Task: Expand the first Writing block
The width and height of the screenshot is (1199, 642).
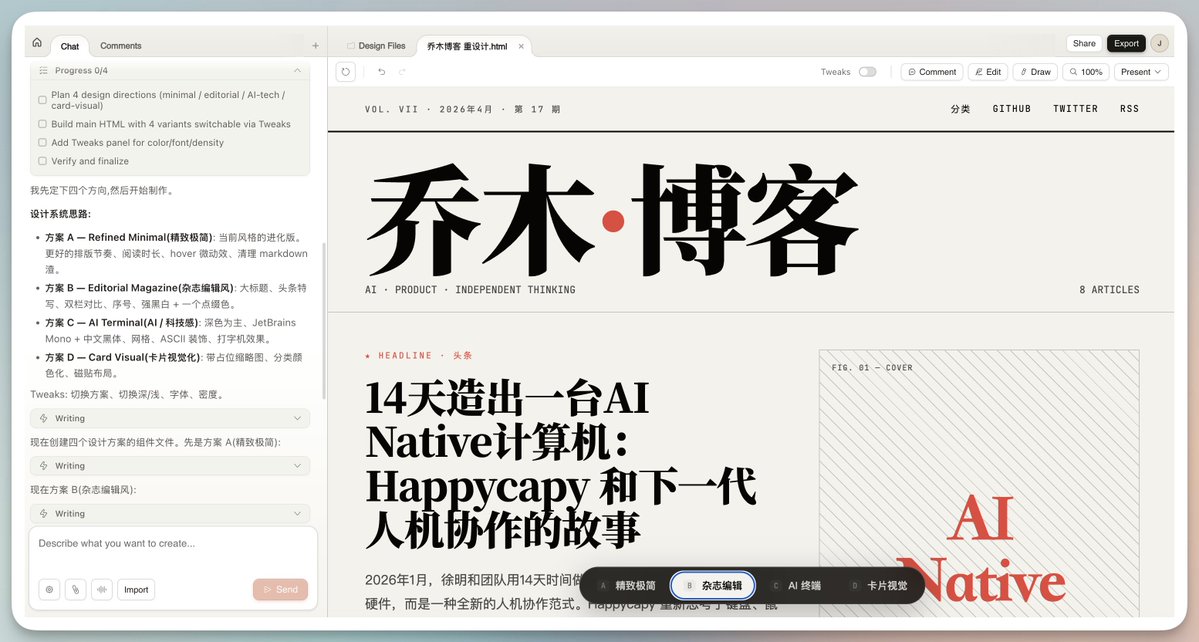Action: click(x=170, y=418)
